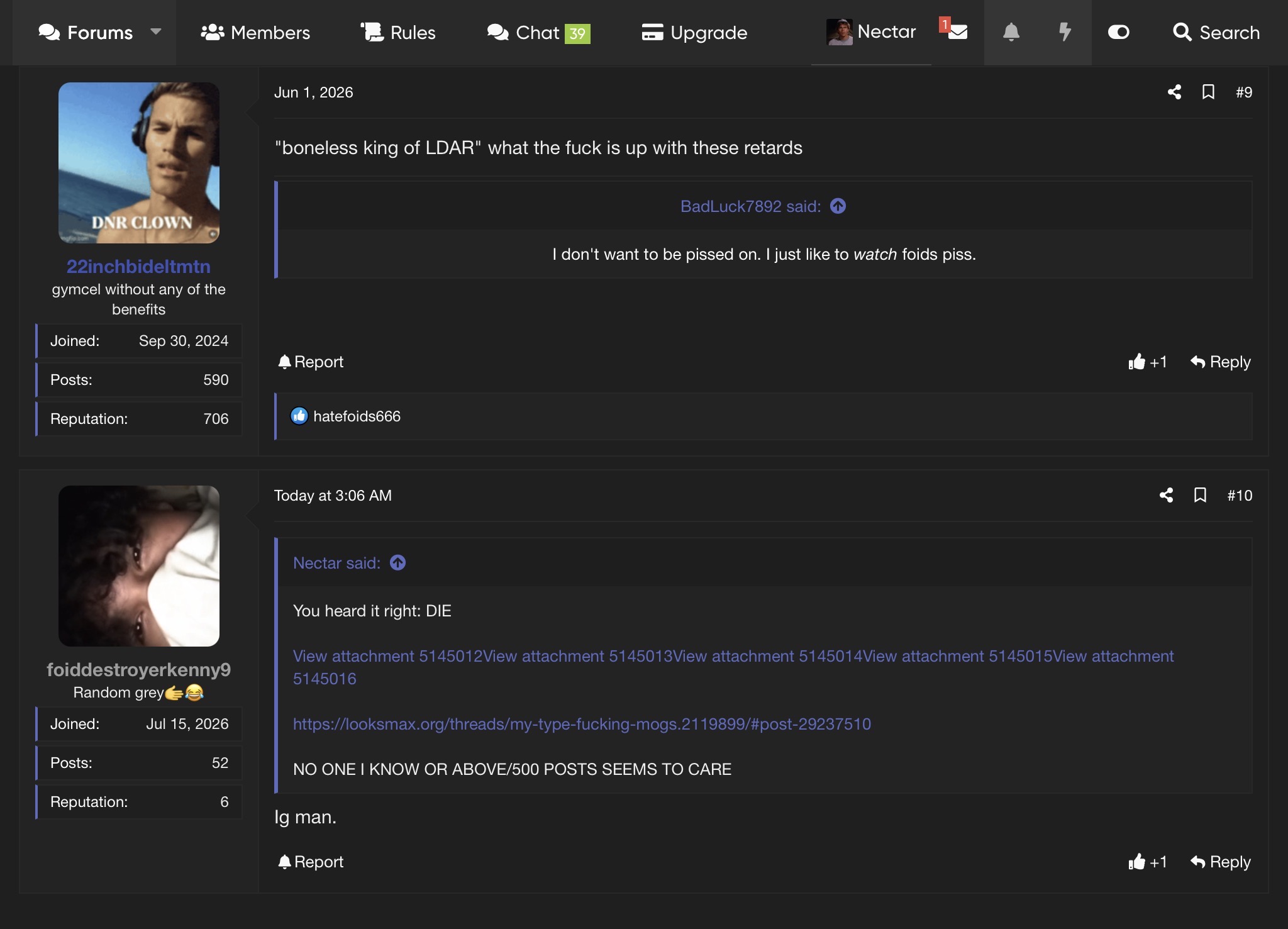1288x929 pixels.
Task: Bookmark post #10
Action: pos(1200,496)
